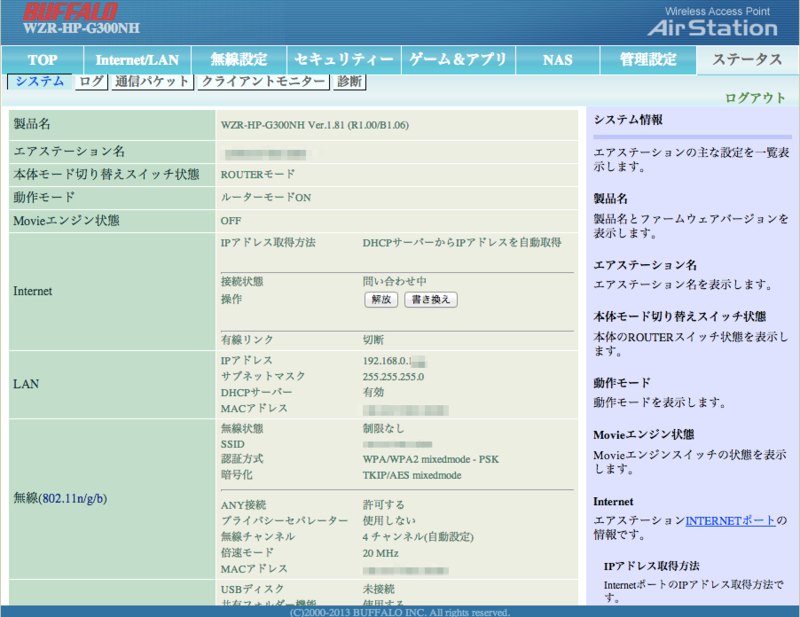Open the NAS tab
The width and height of the screenshot is (800, 617).
pos(558,60)
